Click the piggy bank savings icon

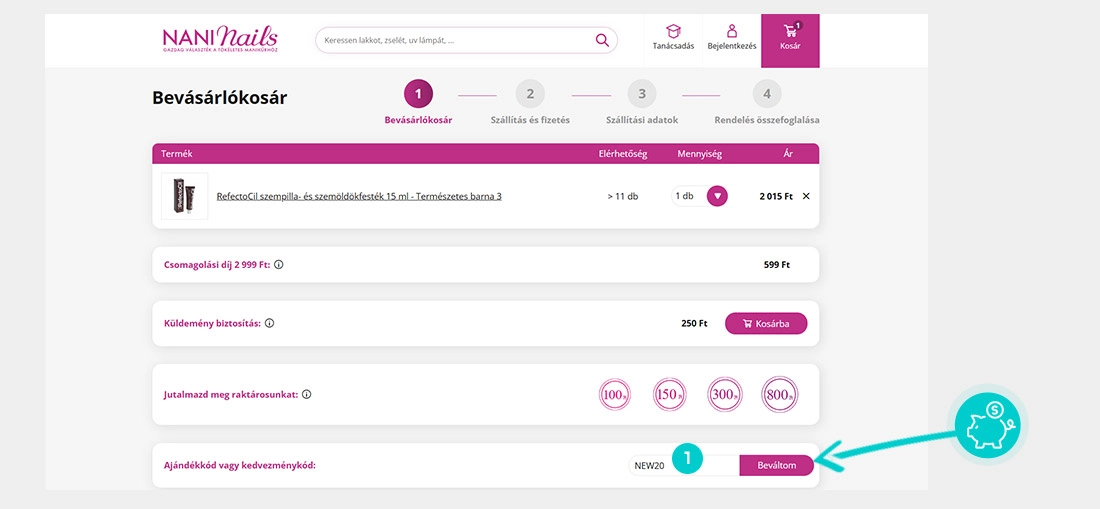987,426
